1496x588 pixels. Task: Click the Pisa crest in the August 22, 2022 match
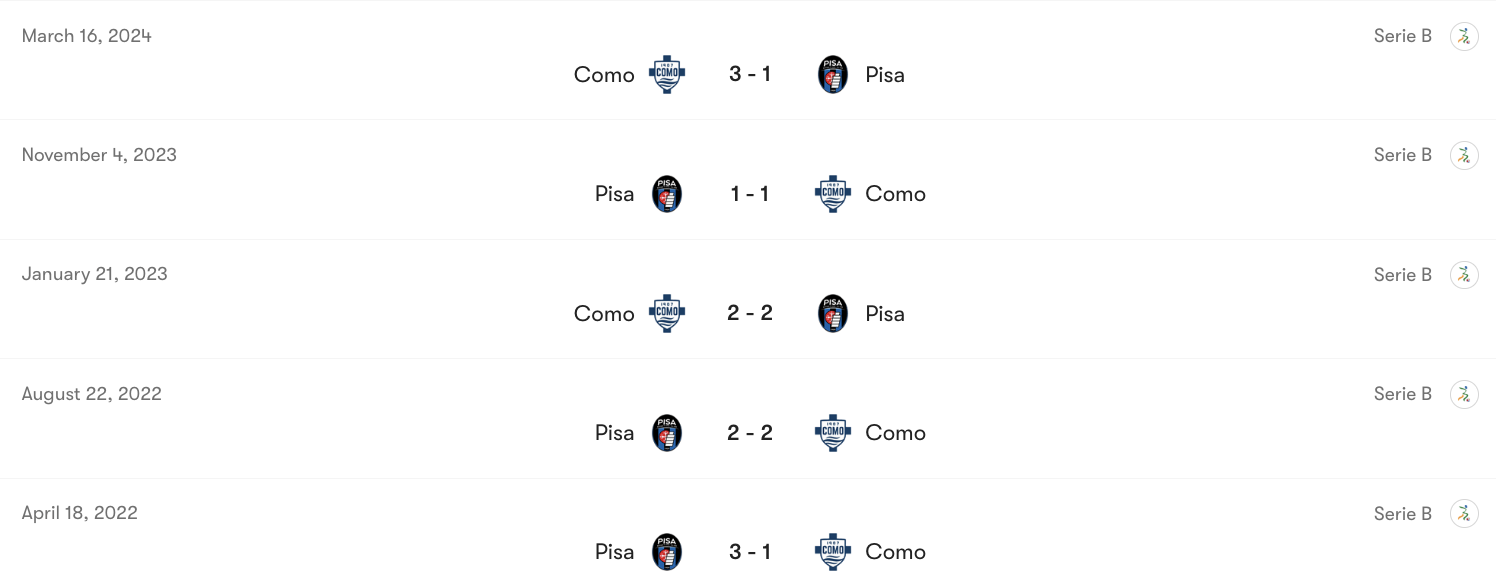[667, 432]
